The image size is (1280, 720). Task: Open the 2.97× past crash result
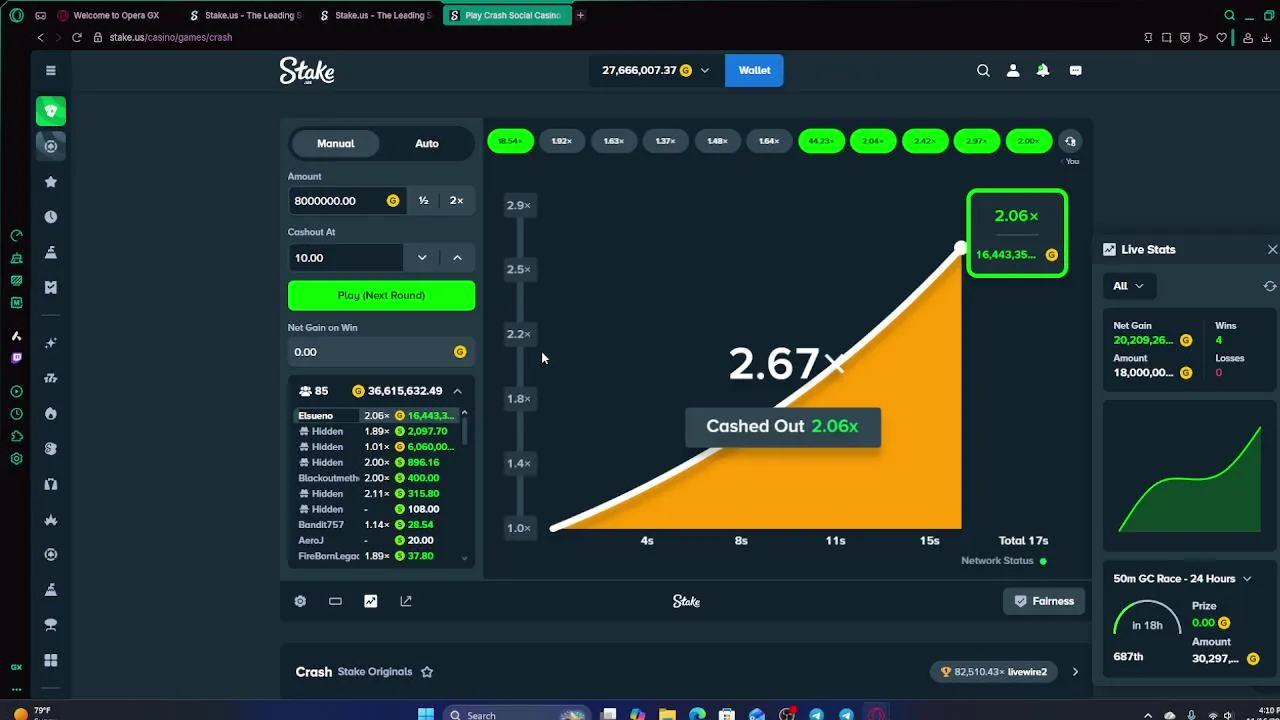[x=977, y=141]
